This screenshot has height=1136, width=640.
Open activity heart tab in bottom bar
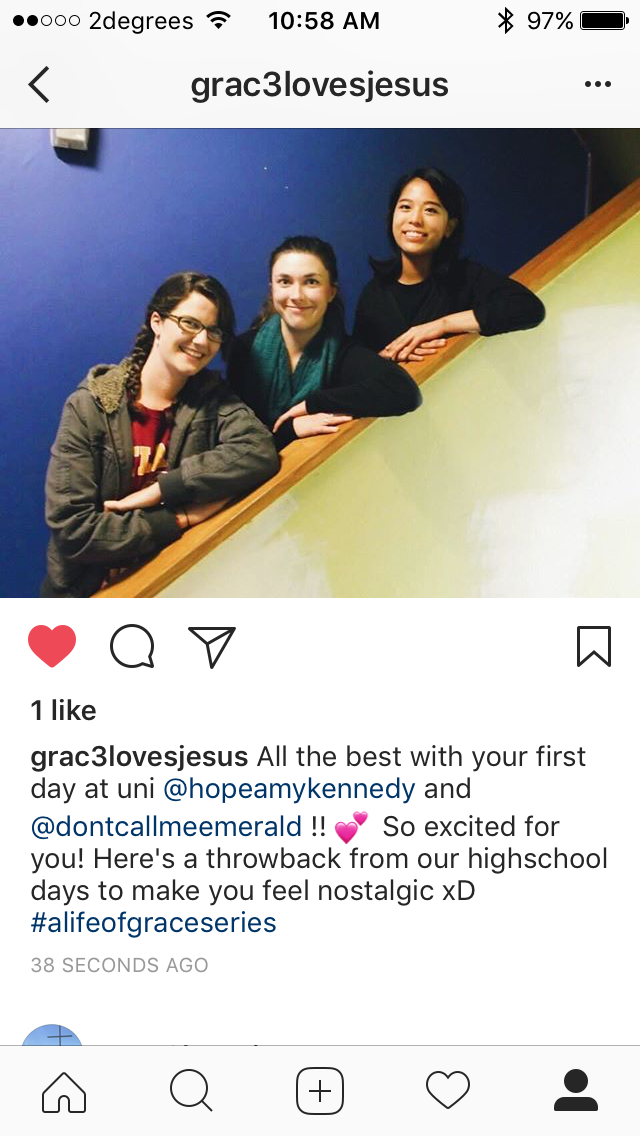(448, 1091)
